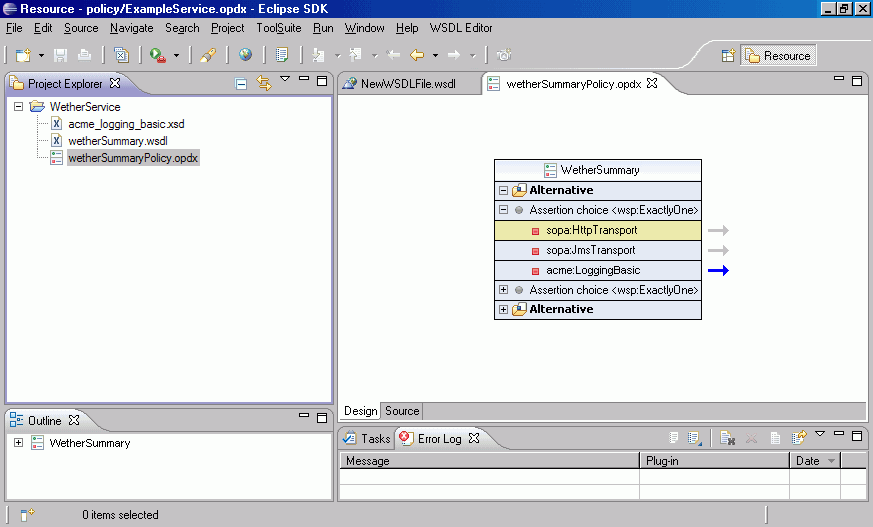Close the wetherSummaryPolicy.opdx editor tab
Screen dimensions: 873x527
click(x=652, y=83)
